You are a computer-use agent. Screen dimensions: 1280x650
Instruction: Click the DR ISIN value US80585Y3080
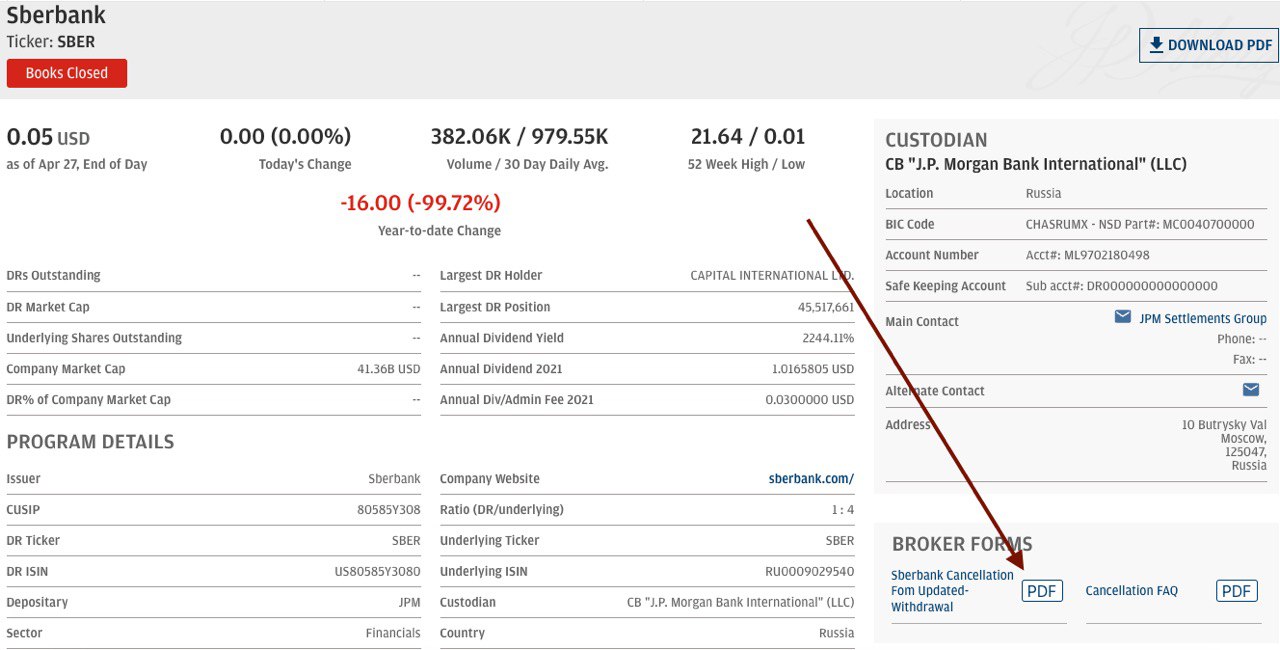click(377, 572)
